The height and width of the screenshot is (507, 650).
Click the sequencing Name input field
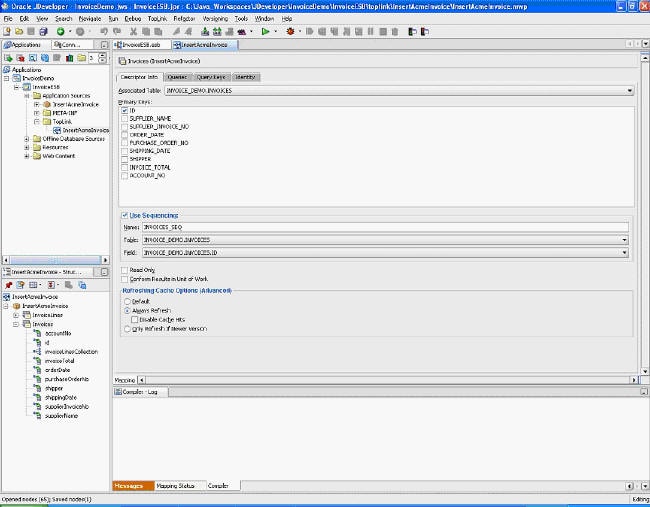coord(385,227)
